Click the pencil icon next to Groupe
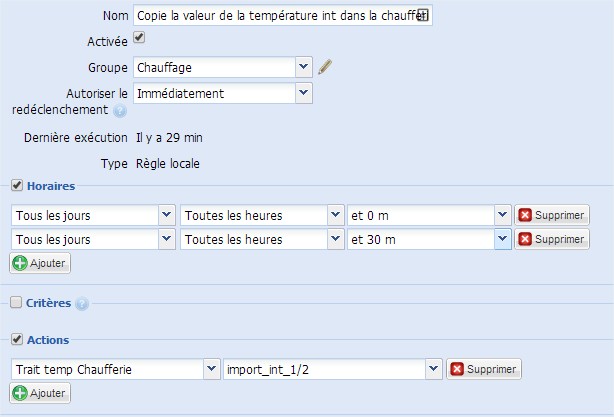 tap(325, 67)
